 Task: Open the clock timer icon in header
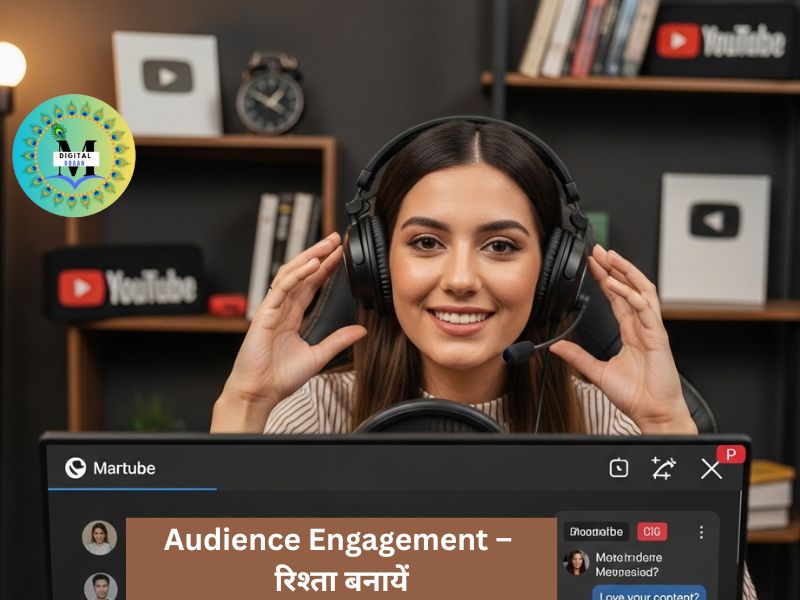[619, 468]
